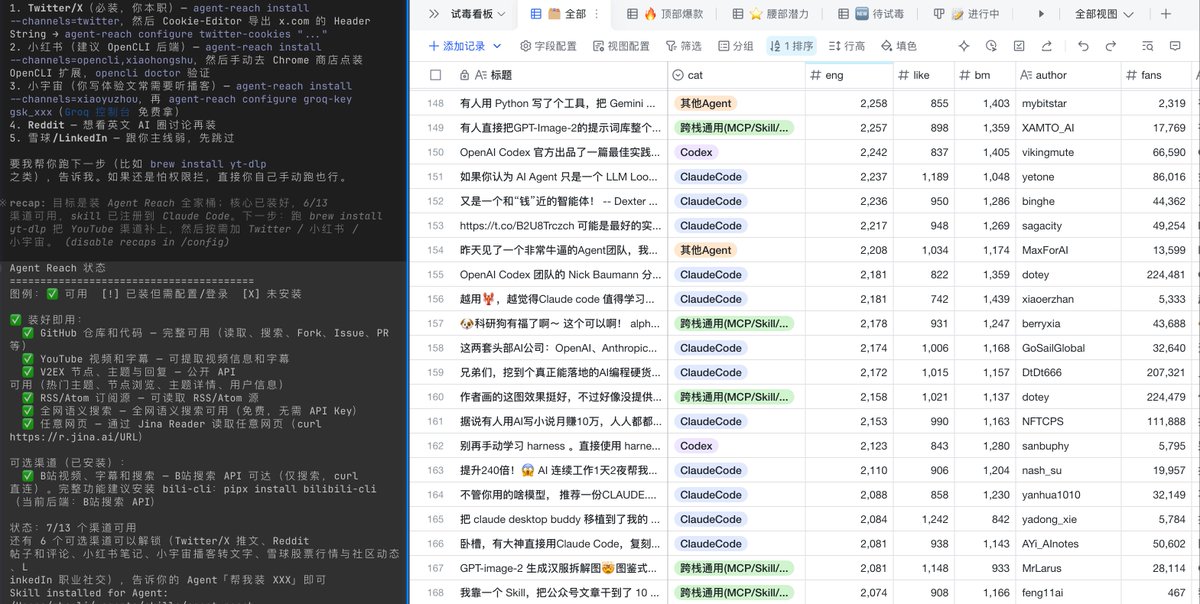Image resolution: width=1200 pixels, height=604 pixels.
Task: Switch to the 全部 view tab
Action: (x=565, y=14)
